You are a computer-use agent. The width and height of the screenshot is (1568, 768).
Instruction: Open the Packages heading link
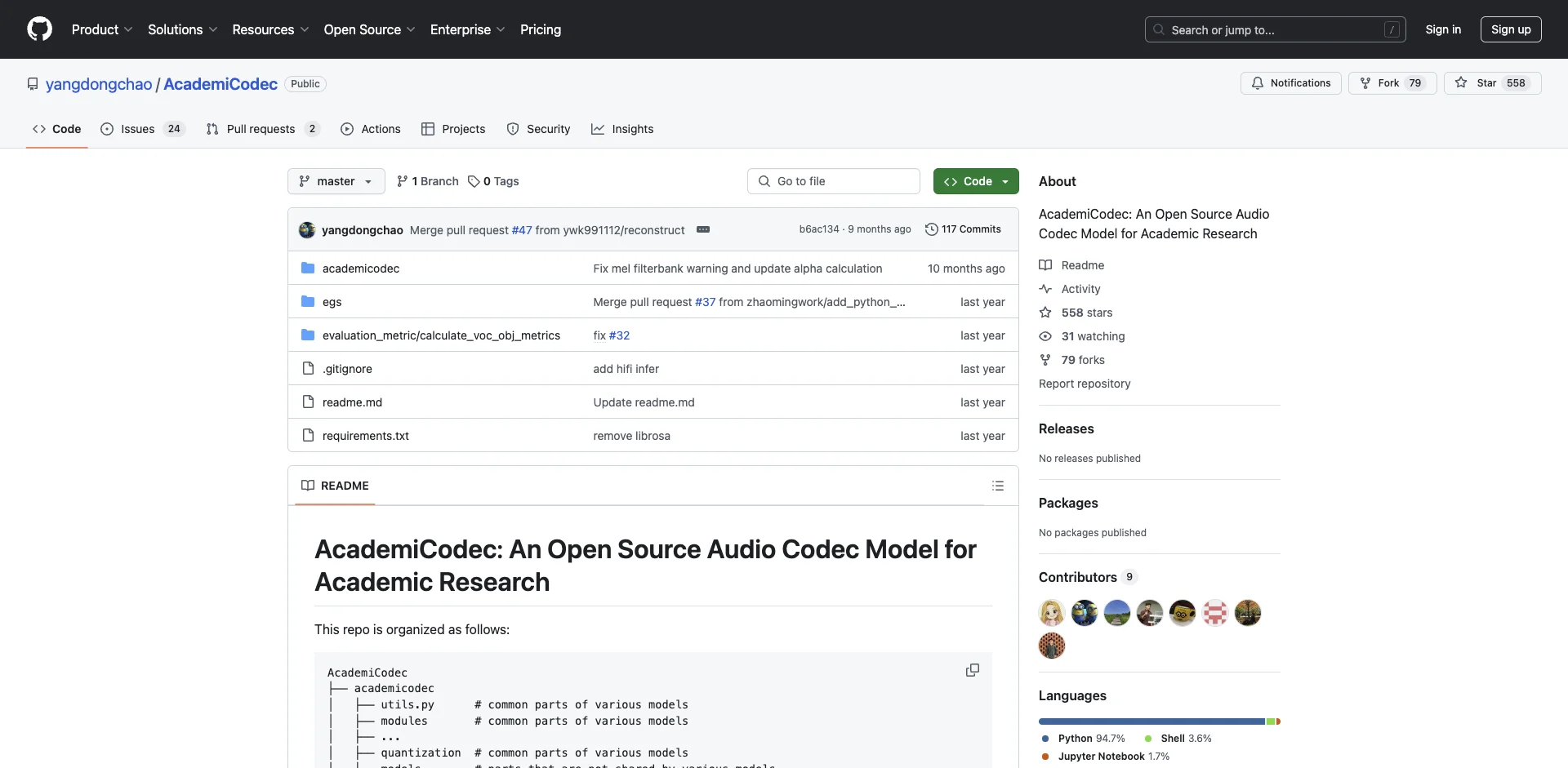1068,503
